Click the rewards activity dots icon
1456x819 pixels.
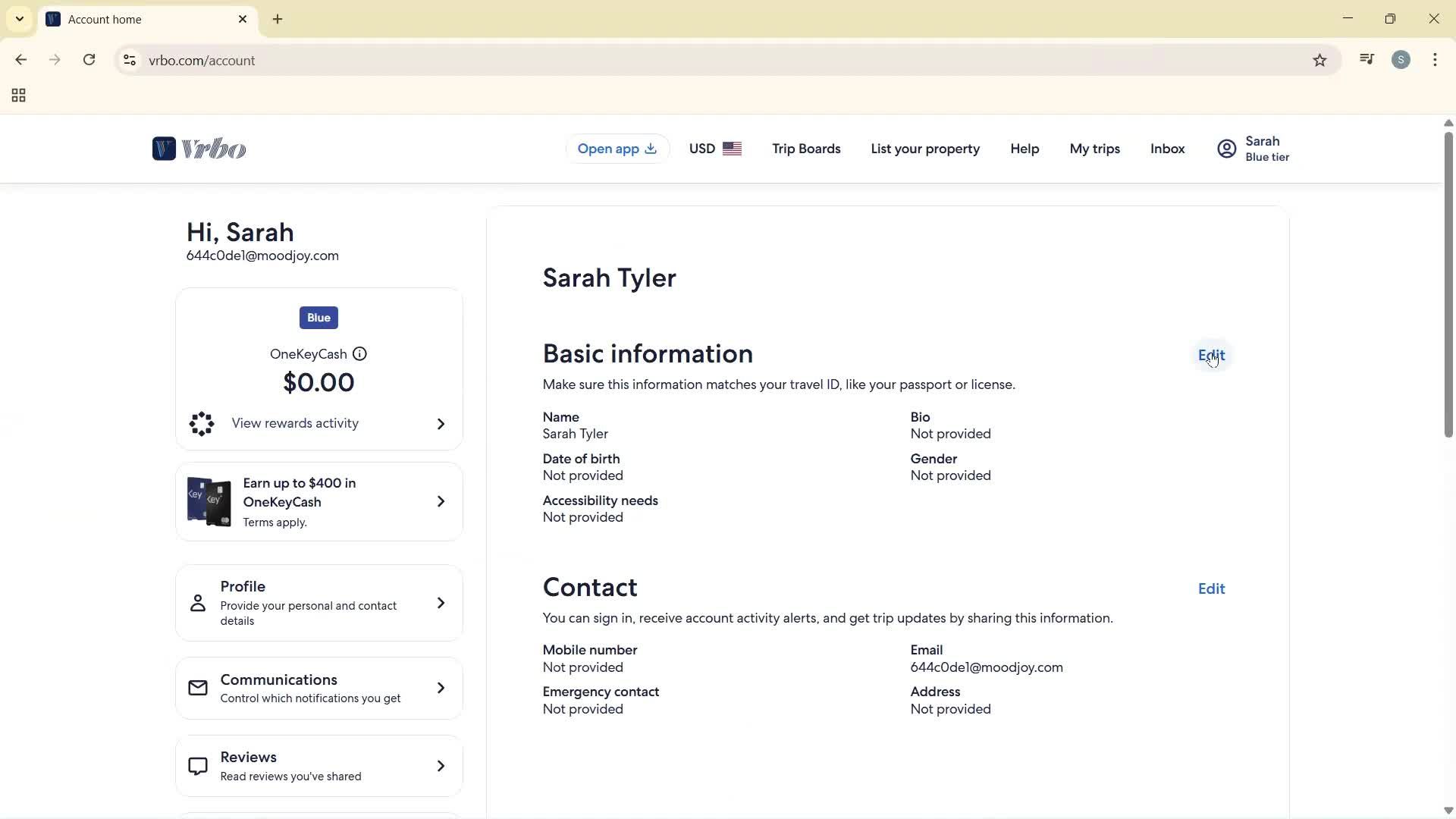(202, 424)
